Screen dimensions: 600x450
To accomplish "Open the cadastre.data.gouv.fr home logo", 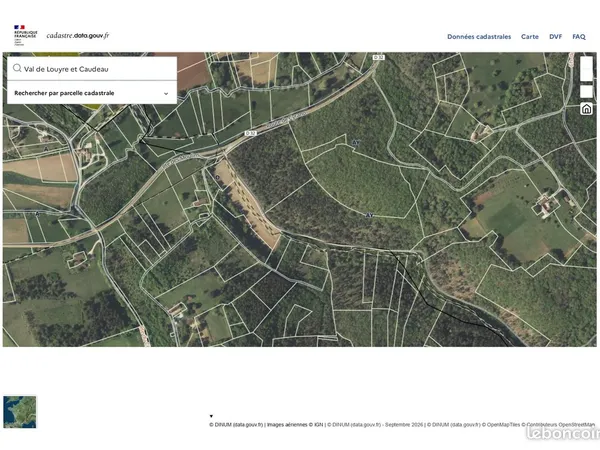I will pyautogui.click(x=78, y=35).
